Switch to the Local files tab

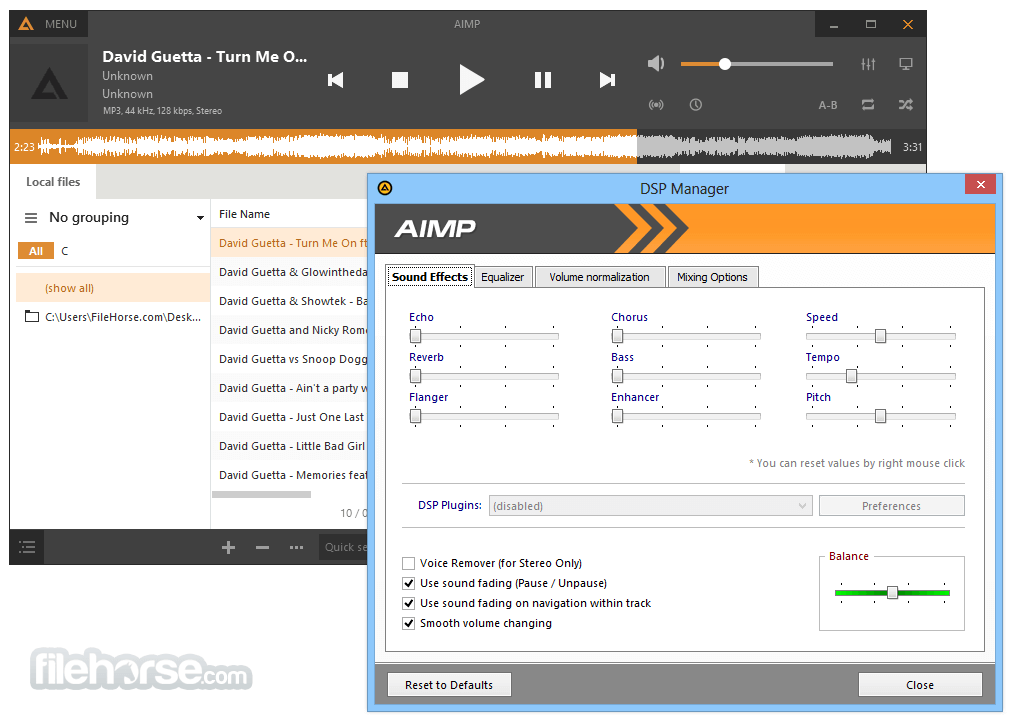pyautogui.click(x=53, y=182)
